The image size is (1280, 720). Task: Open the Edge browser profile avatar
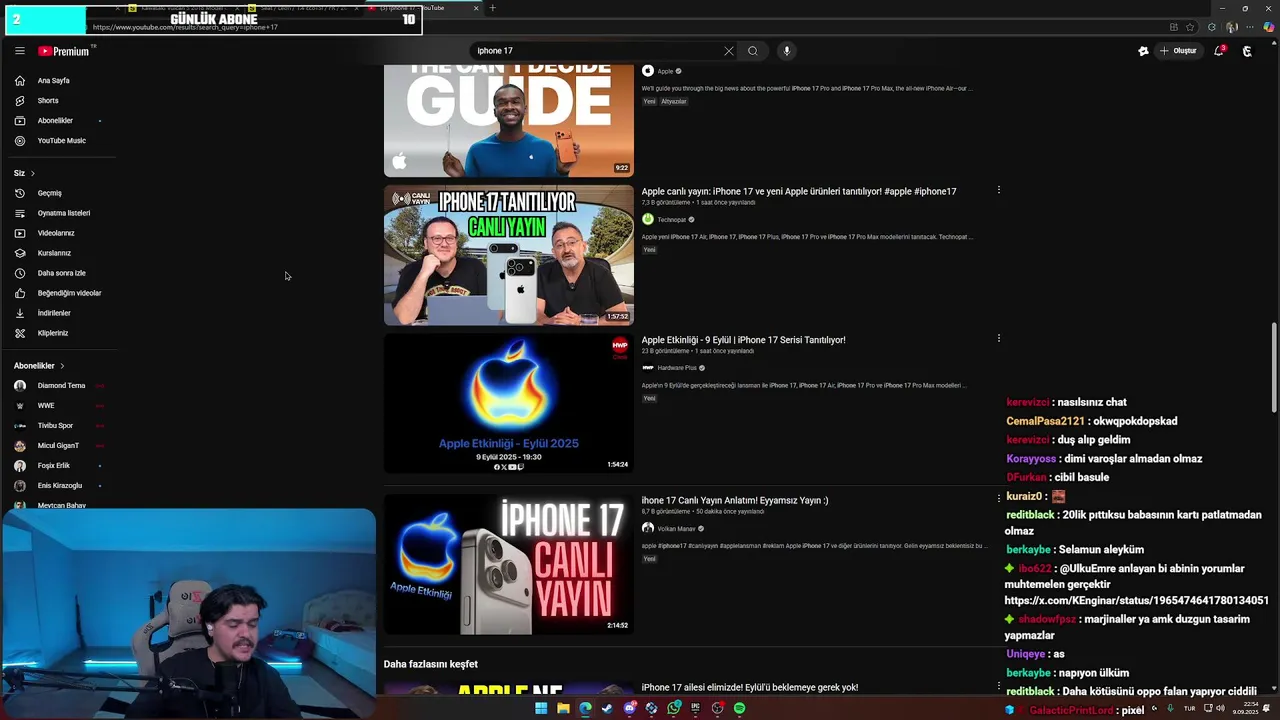click(1232, 27)
